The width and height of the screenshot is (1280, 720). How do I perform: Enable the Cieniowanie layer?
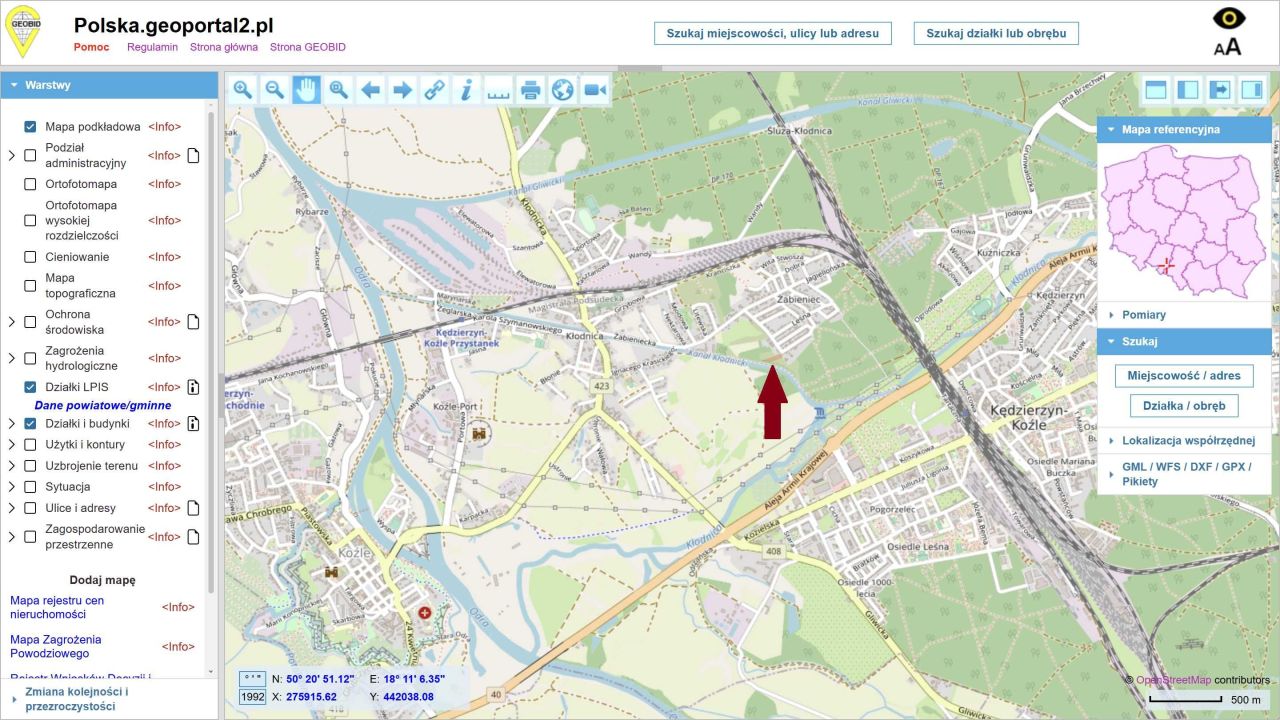tap(30, 257)
